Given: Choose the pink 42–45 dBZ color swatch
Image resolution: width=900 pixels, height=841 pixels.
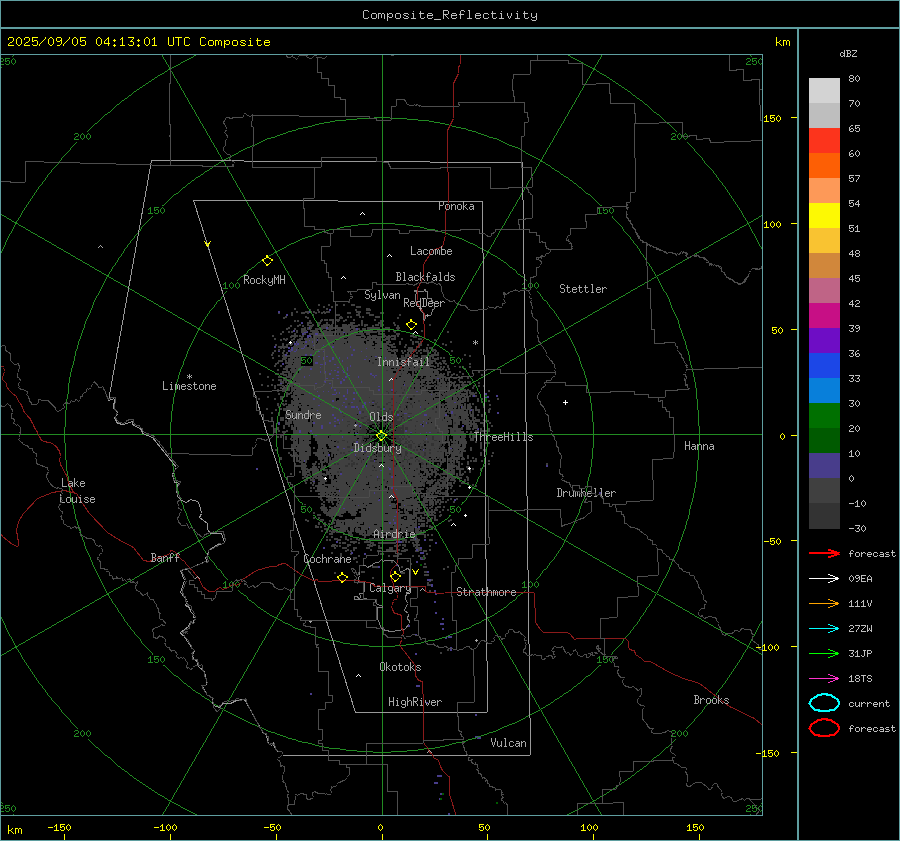Looking at the screenshot, I should pos(824,291).
